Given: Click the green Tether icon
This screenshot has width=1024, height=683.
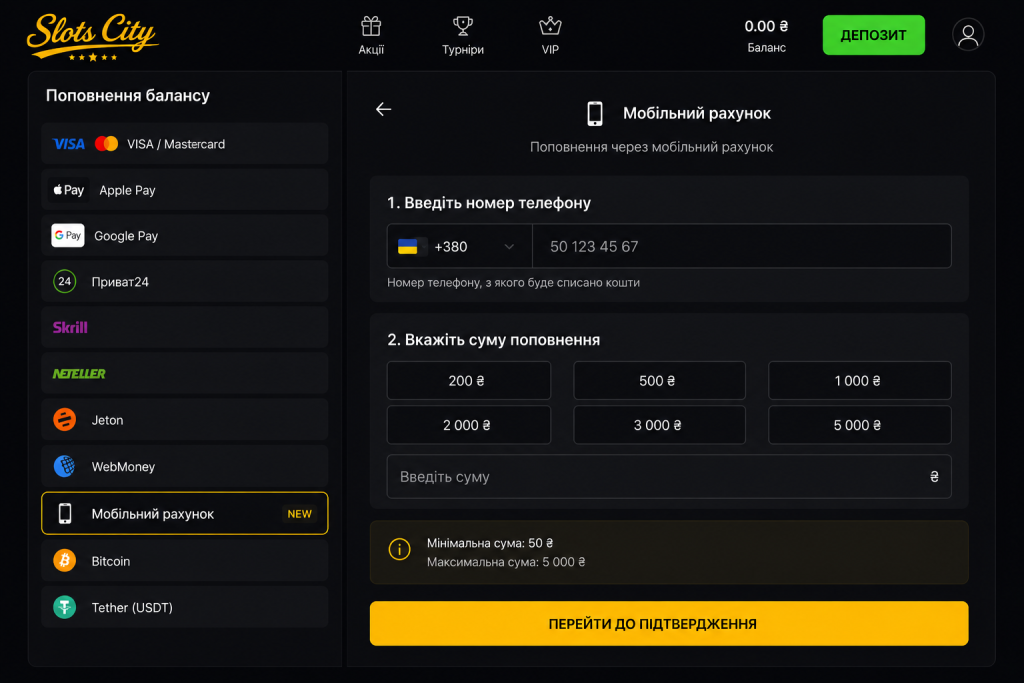Looking at the screenshot, I should 65,607.
